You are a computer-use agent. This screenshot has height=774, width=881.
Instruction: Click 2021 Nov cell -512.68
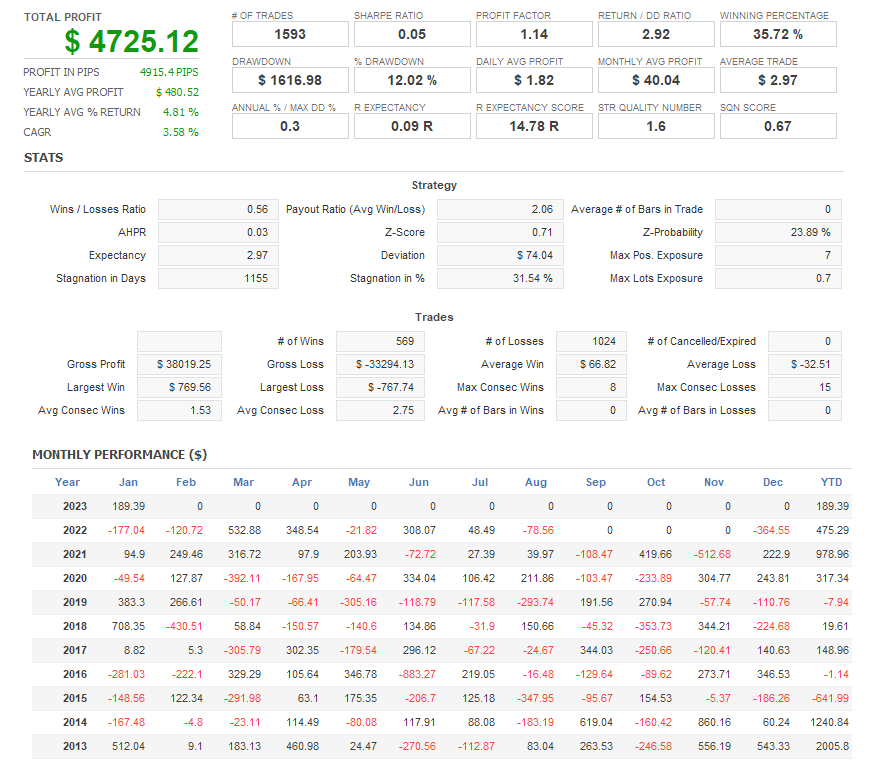(712, 555)
